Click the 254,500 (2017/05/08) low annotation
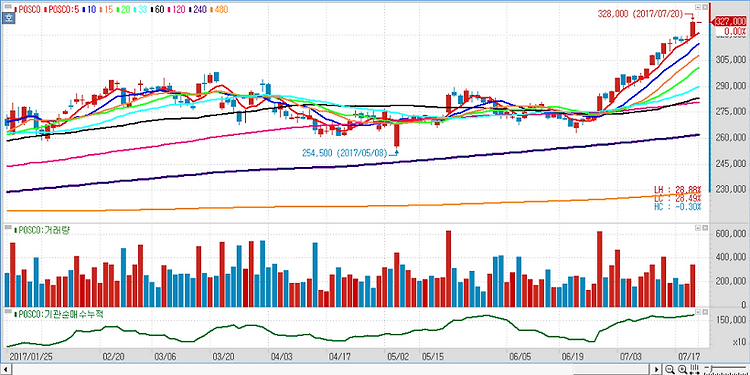750x375 pixels. pos(344,153)
